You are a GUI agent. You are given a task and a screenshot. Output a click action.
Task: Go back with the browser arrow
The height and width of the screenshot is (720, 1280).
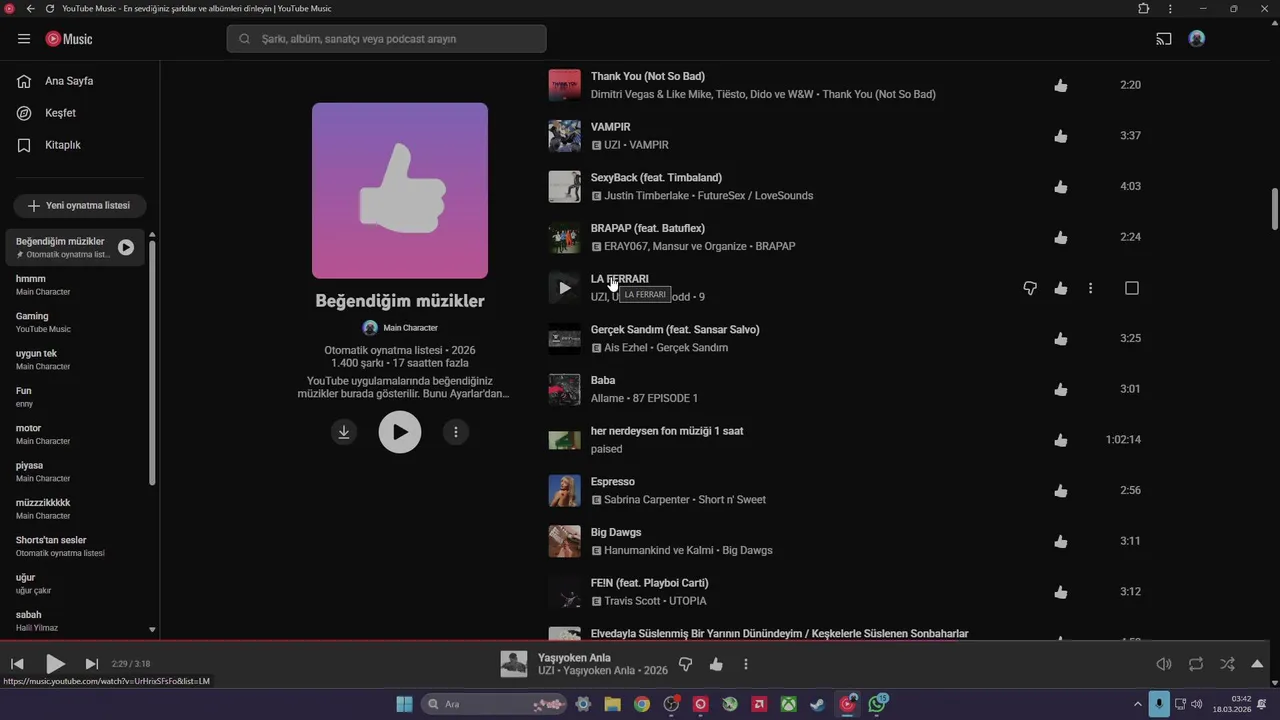(x=30, y=9)
